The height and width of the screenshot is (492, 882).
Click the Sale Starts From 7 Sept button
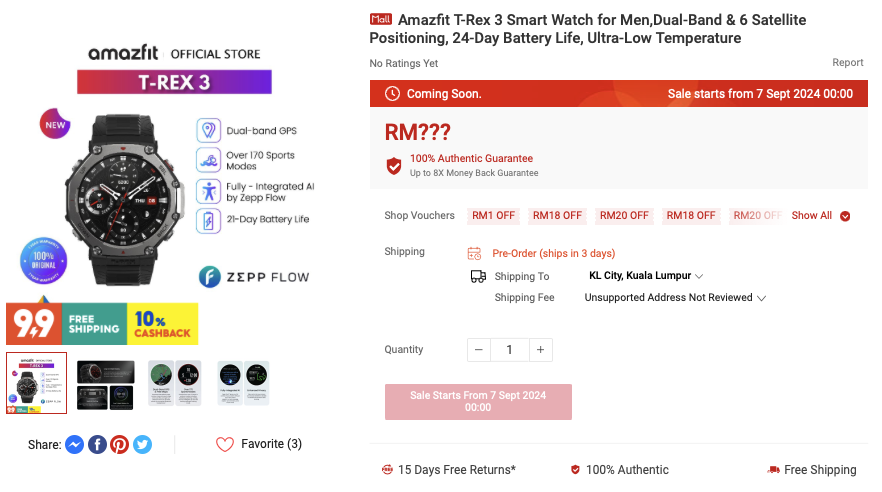[x=478, y=401]
